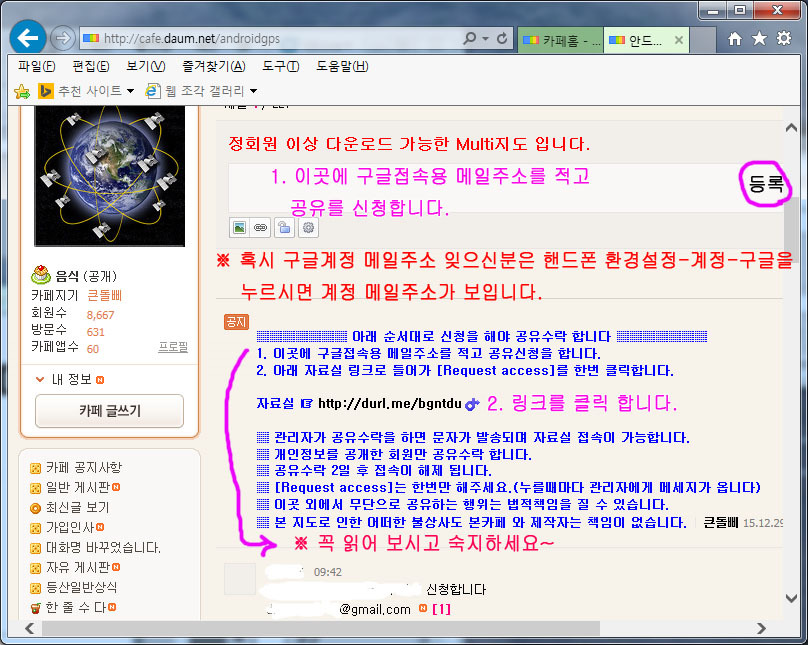The width and height of the screenshot is (808, 645).
Task: Open the blank new tab button
Action: tap(703, 40)
